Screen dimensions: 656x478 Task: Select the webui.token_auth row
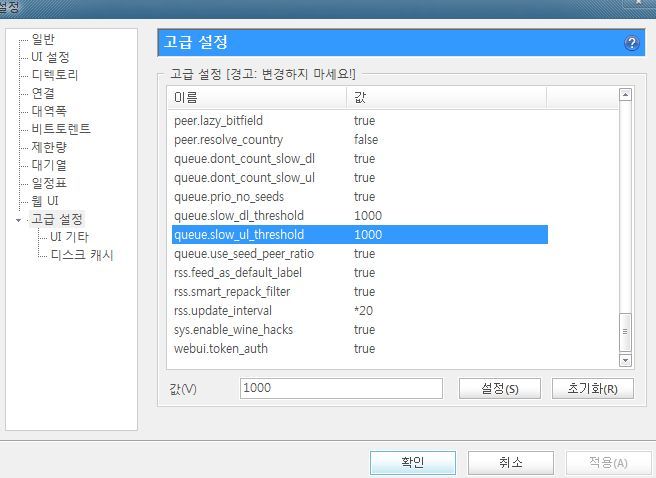pyautogui.click(x=360, y=349)
